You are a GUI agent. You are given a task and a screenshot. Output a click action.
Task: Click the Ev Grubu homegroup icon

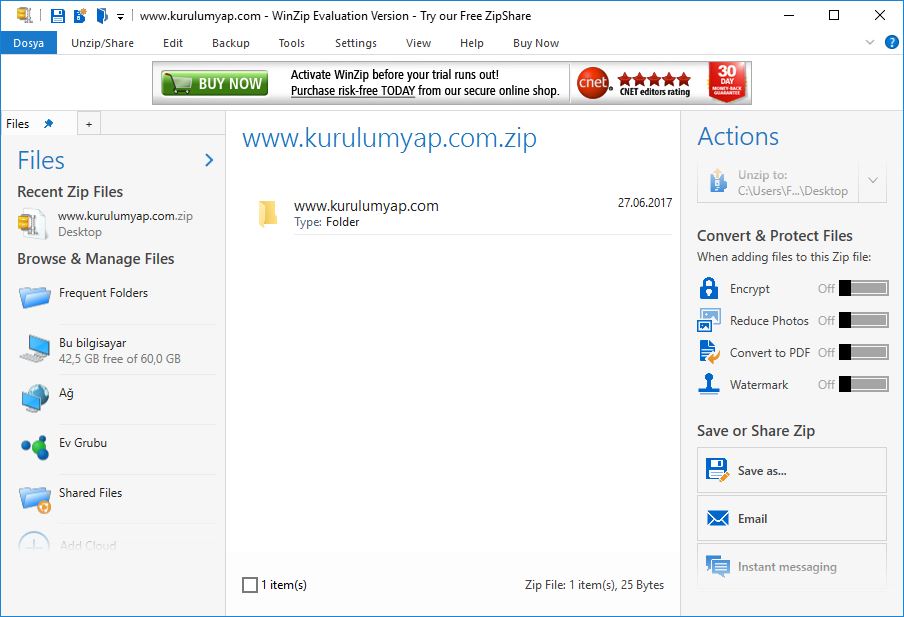coord(35,447)
